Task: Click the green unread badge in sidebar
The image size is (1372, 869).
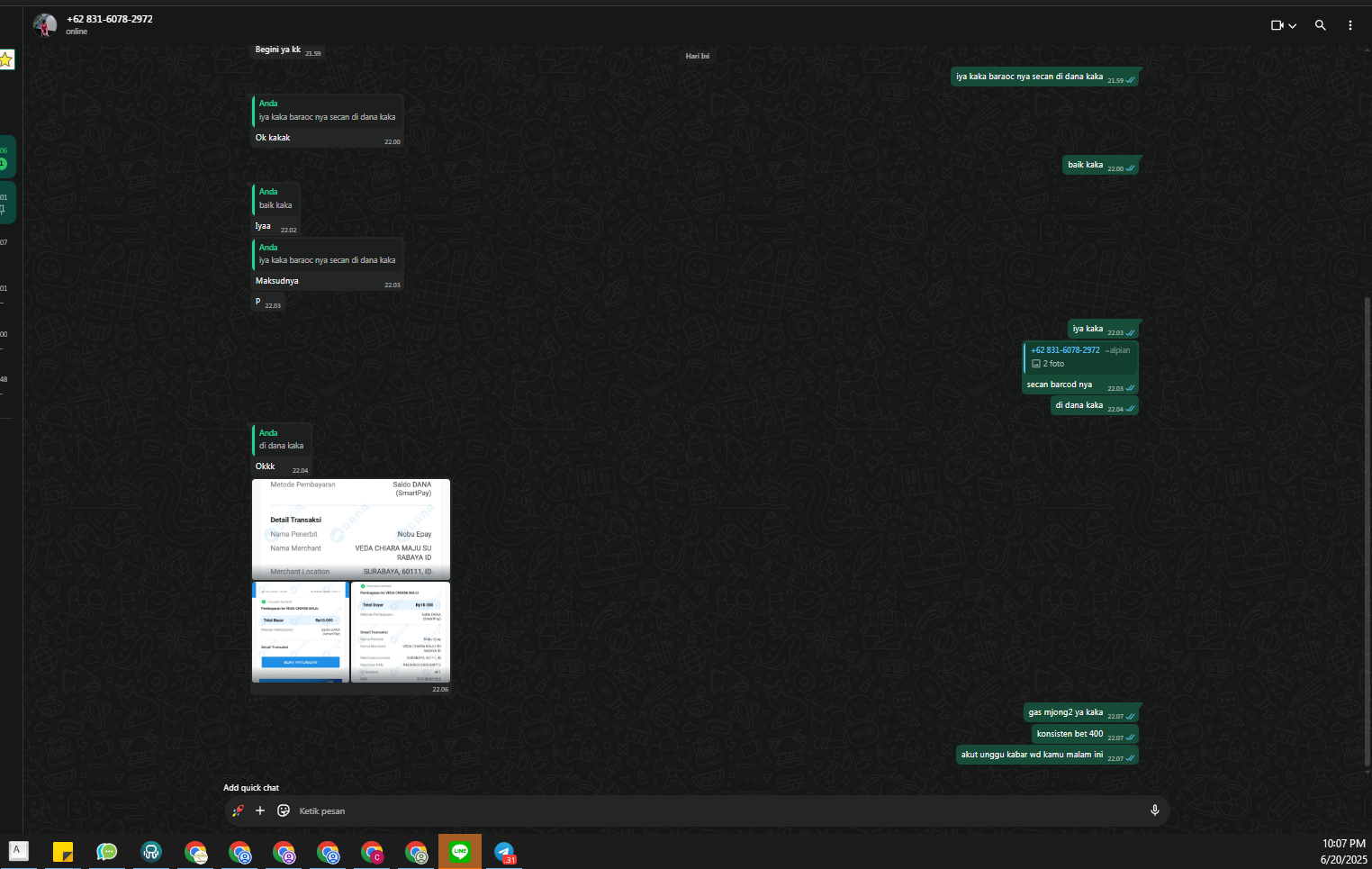Action: (x=4, y=163)
